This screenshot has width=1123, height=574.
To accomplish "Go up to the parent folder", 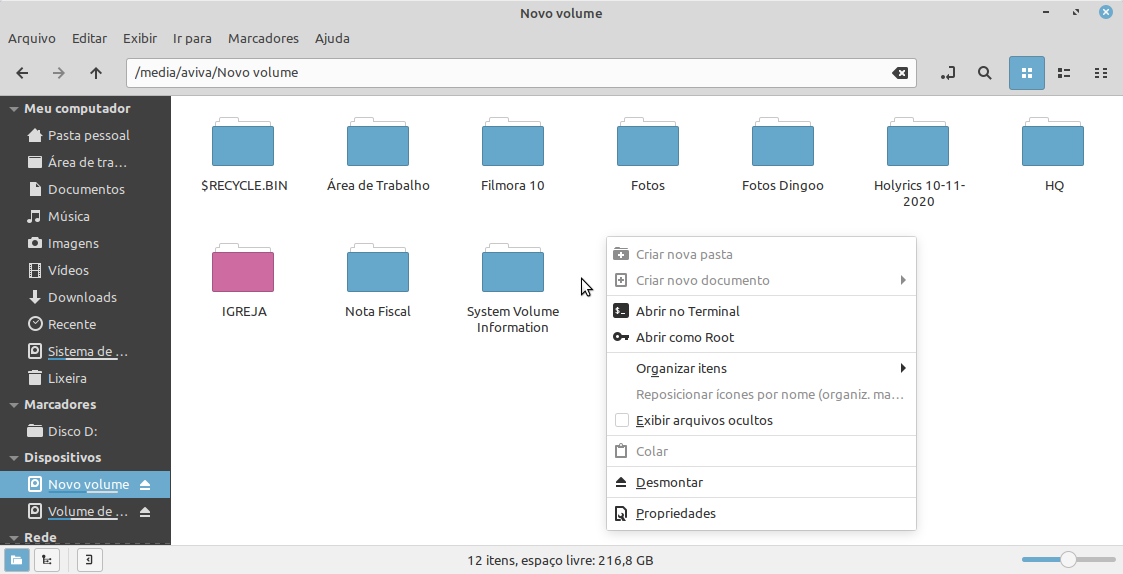I will pyautogui.click(x=96, y=73).
